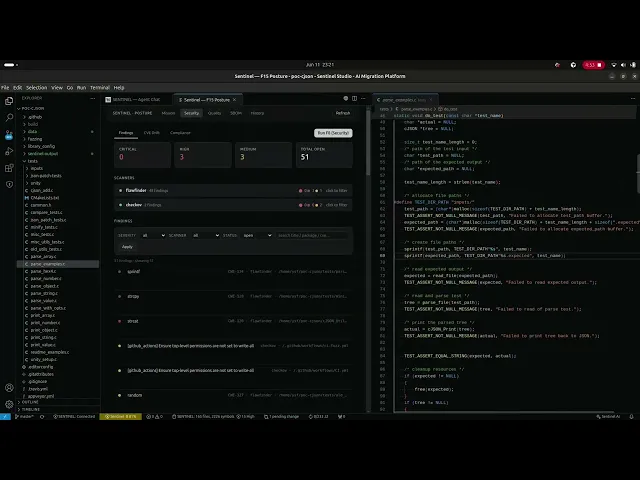This screenshot has height=480, width=640.
Task: Select the Compliance sub-tab
Action: click(x=180, y=133)
